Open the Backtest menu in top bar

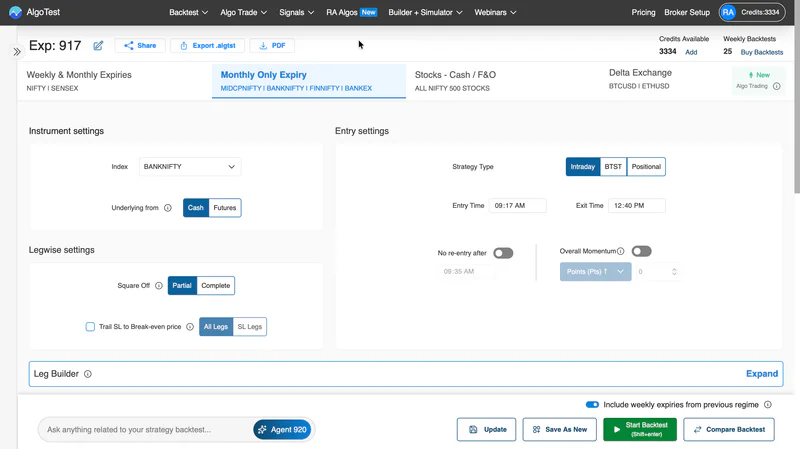(x=188, y=12)
